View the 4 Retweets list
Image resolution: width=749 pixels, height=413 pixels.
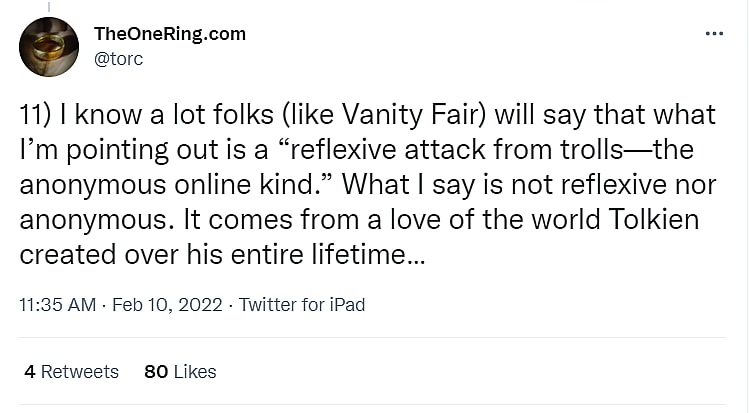pos(71,371)
